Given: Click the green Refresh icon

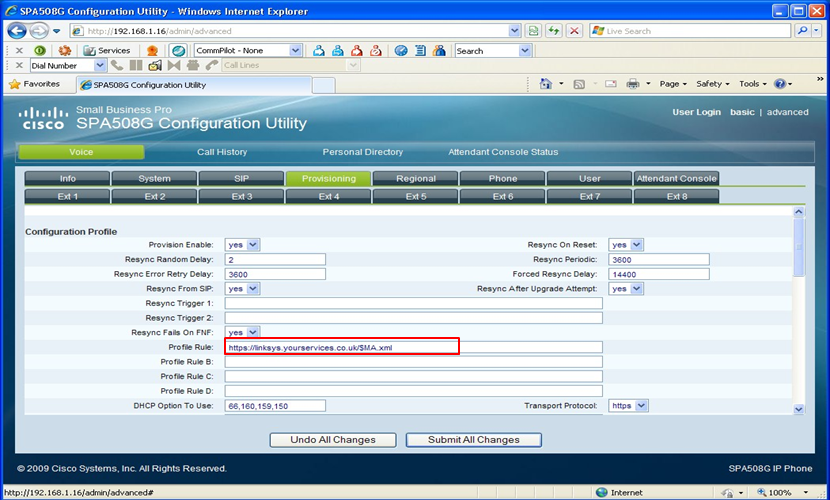Looking at the screenshot, I should click(554, 31).
